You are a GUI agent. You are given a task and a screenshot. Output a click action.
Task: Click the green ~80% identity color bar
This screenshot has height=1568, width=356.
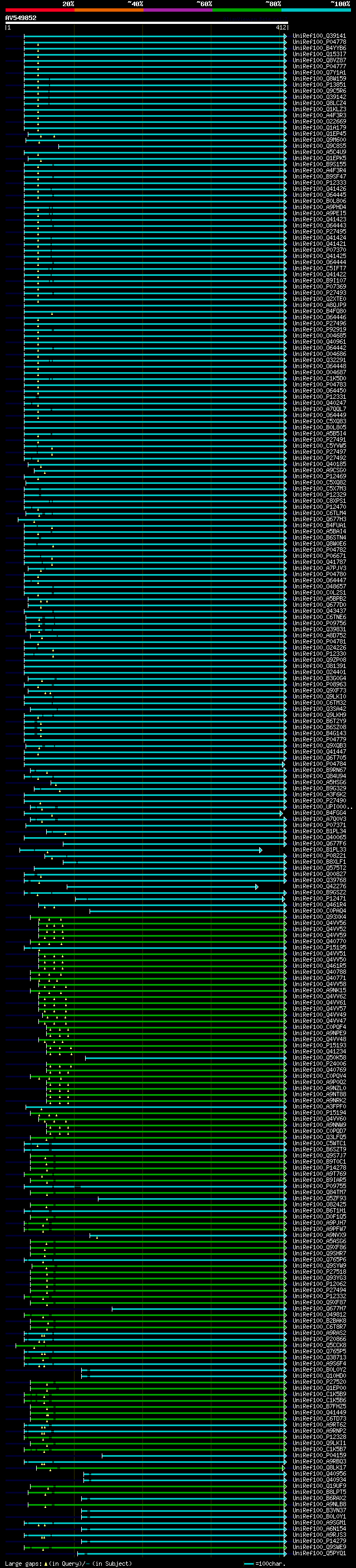click(x=246, y=10)
